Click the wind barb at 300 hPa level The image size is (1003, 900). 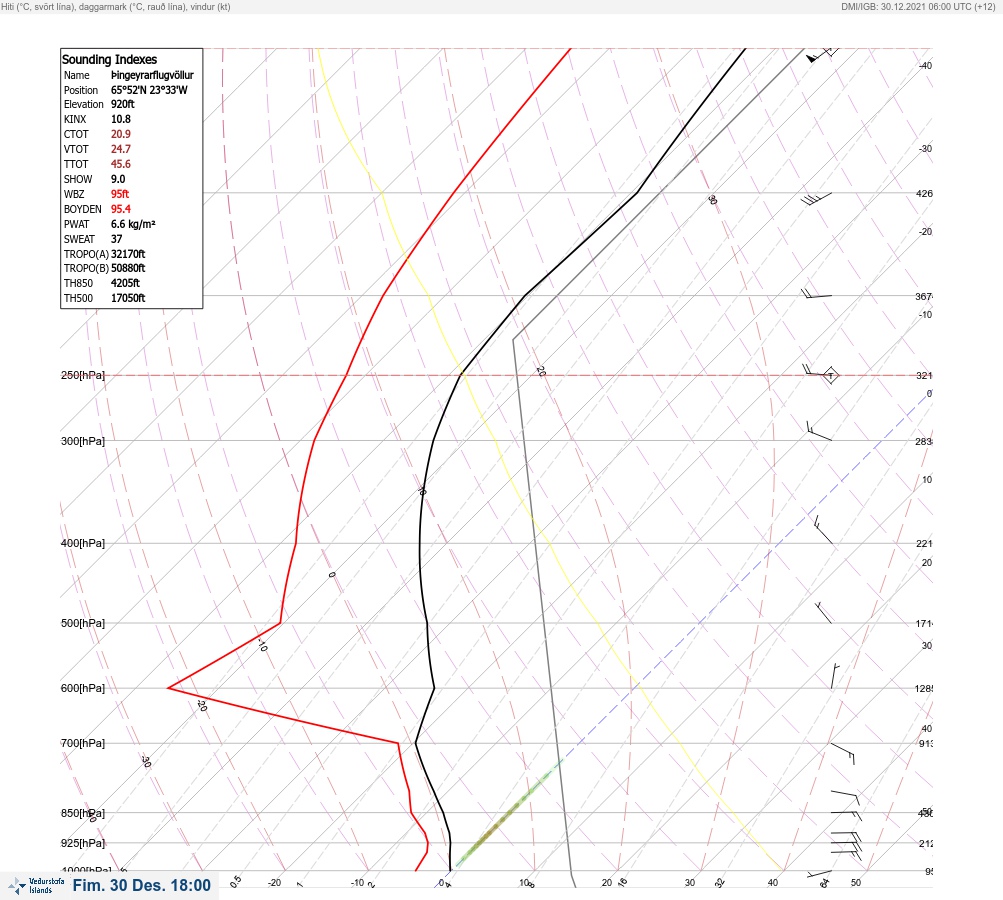click(x=819, y=430)
